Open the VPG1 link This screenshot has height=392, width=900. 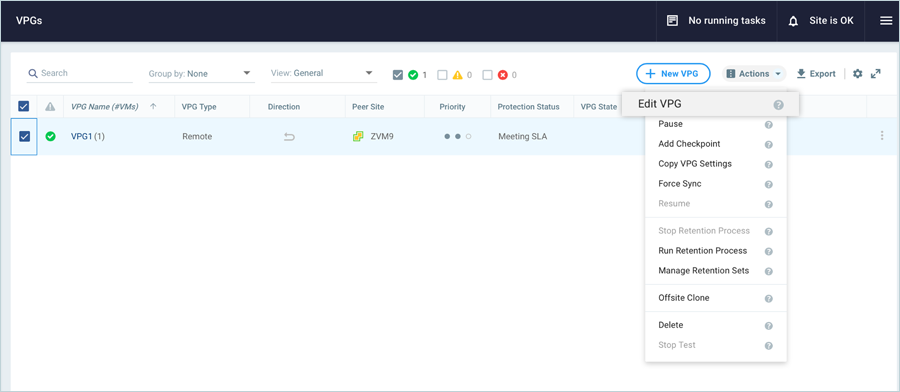click(81, 137)
